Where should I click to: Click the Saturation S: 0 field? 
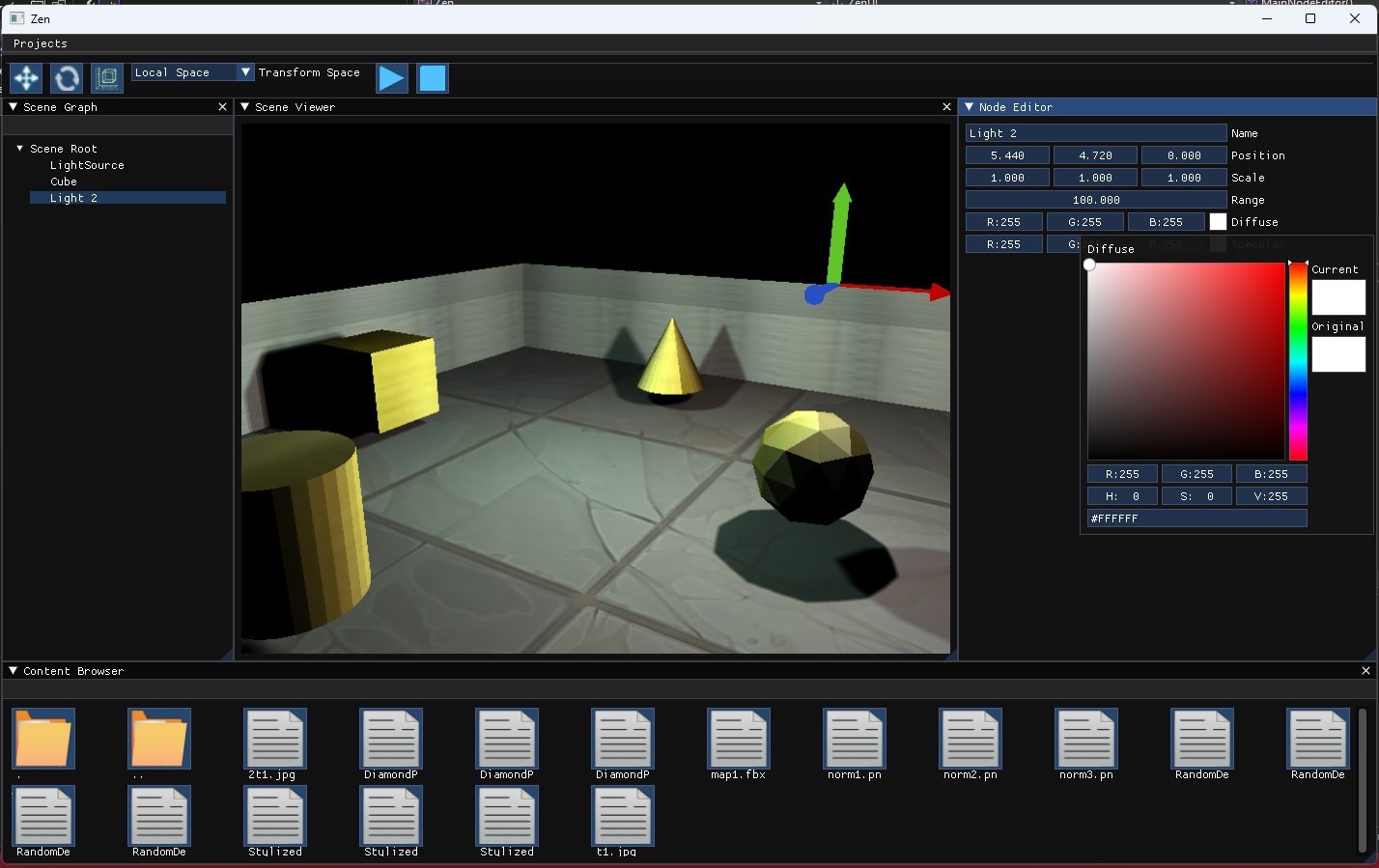click(x=1196, y=496)
